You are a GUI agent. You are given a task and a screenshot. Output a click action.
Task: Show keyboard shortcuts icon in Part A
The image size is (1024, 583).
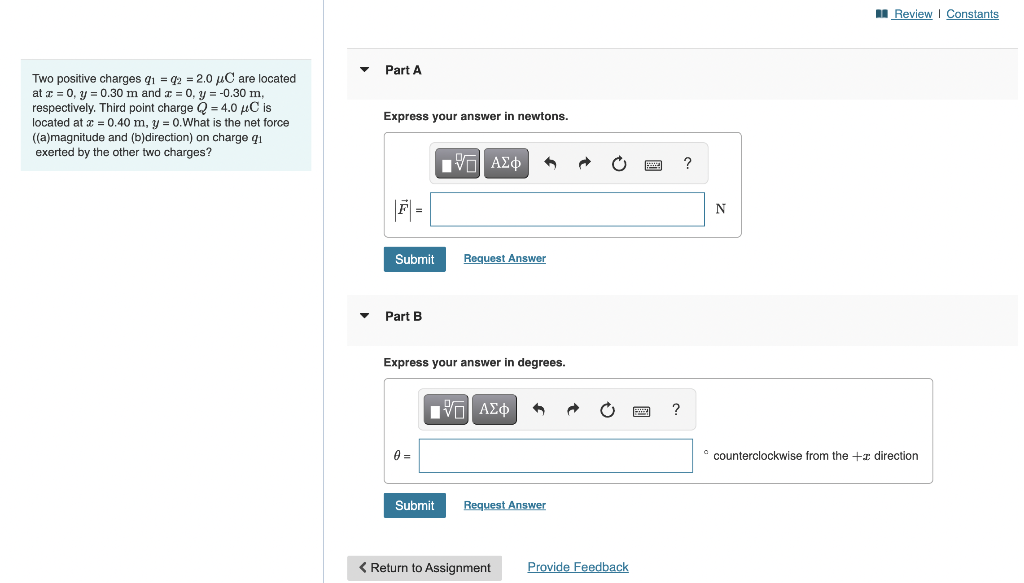653,165
